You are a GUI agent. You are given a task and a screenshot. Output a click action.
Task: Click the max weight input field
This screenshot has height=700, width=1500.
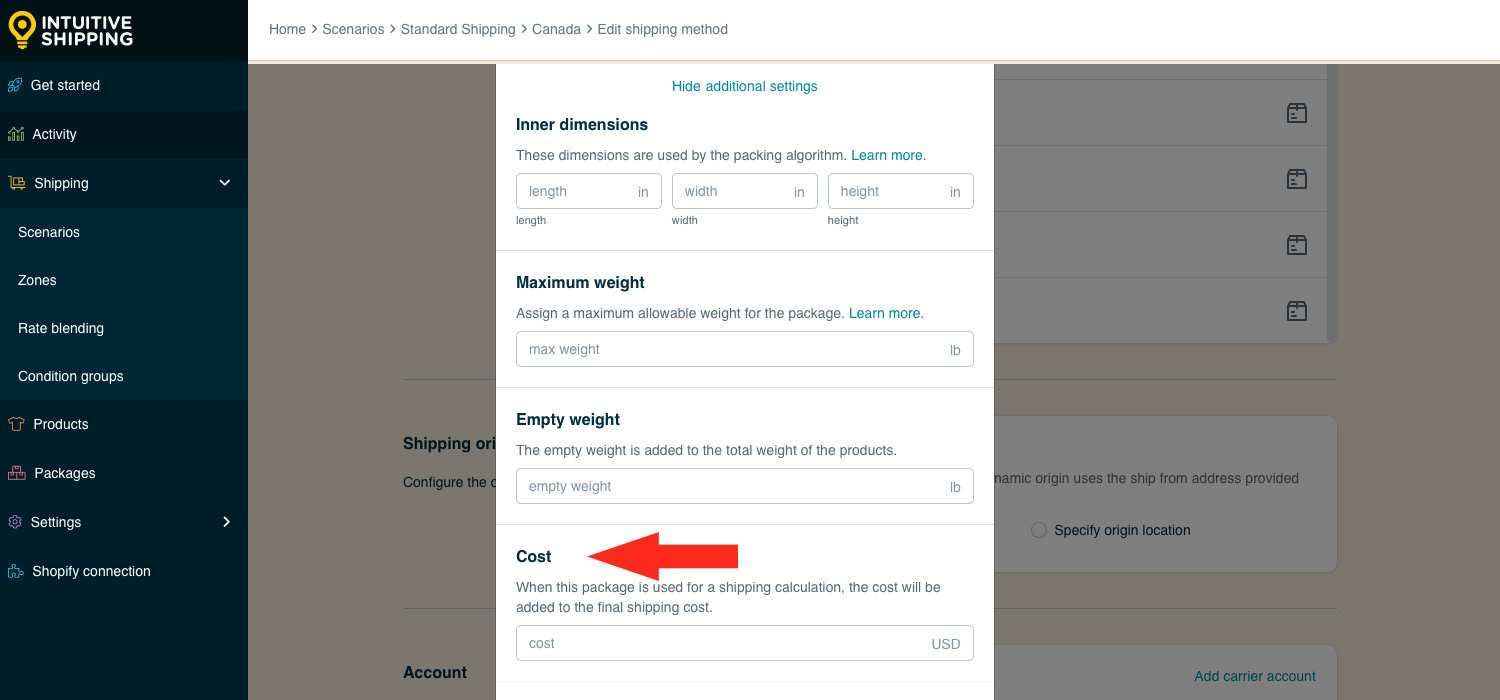pos(745,349)
